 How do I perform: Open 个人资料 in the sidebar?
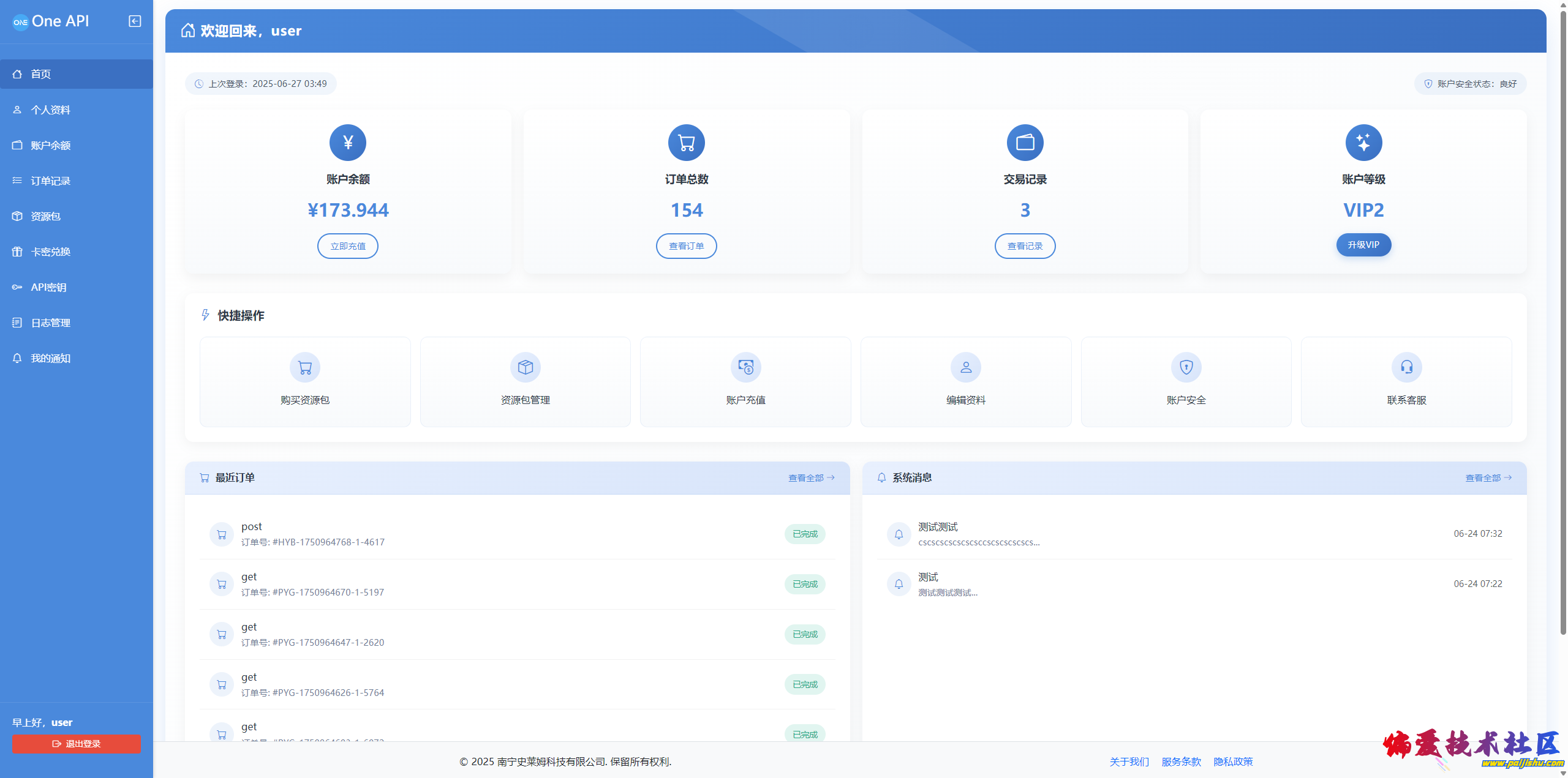point(51,110)
